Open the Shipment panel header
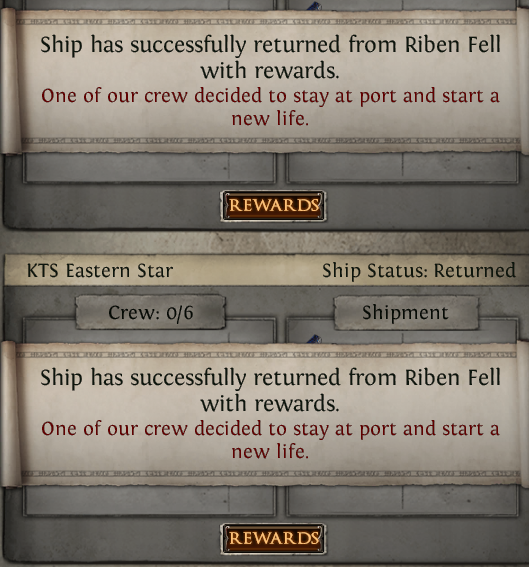Screen dimensions: 529x567 (406, 312)
